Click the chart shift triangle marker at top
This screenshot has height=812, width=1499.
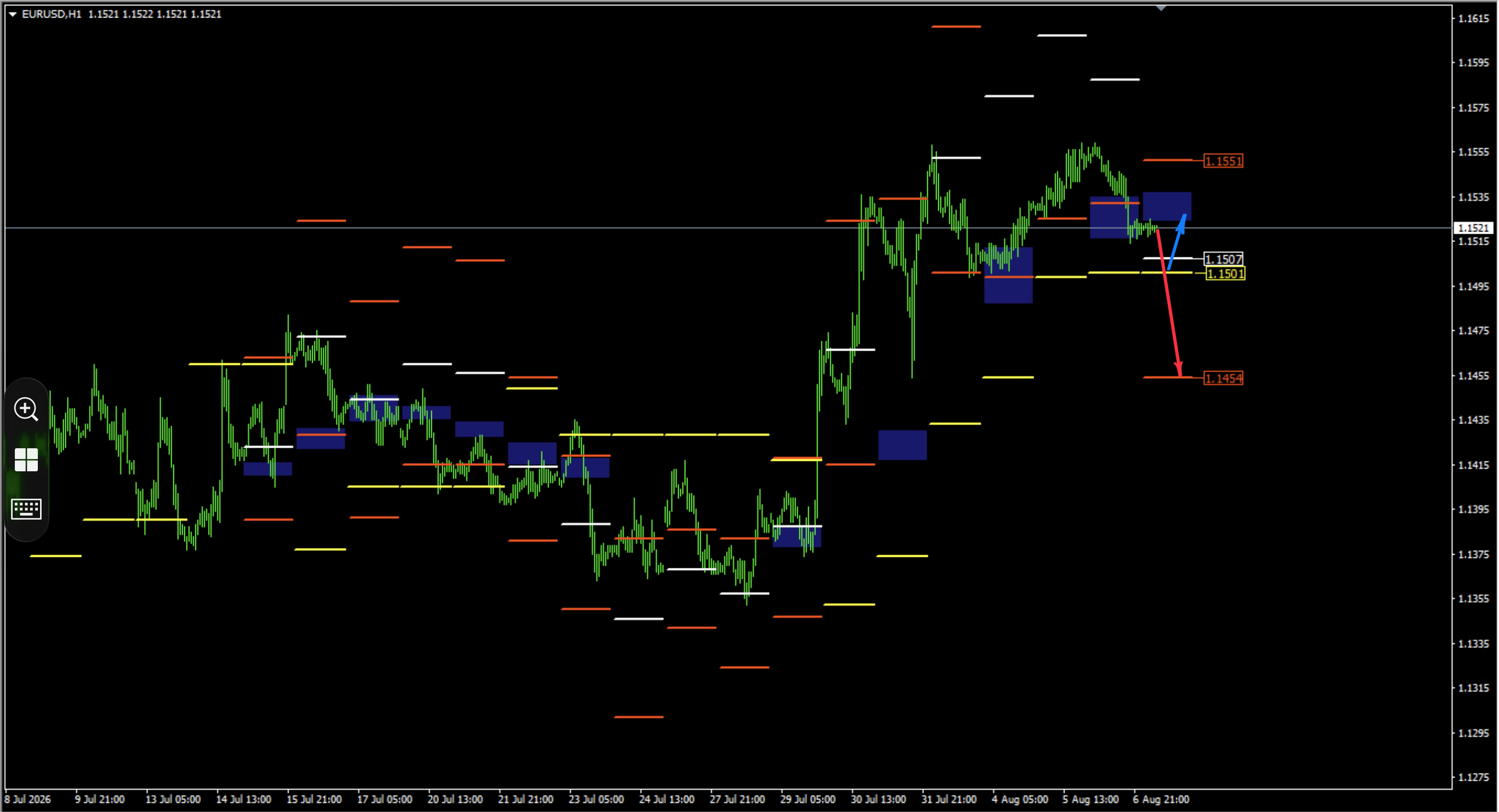(x=1161, y=8)
